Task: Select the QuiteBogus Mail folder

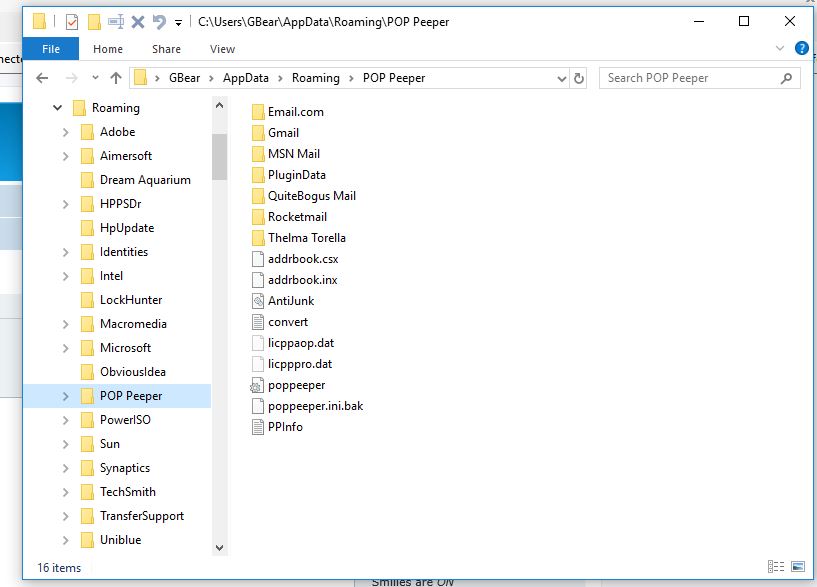Action: 304,196
